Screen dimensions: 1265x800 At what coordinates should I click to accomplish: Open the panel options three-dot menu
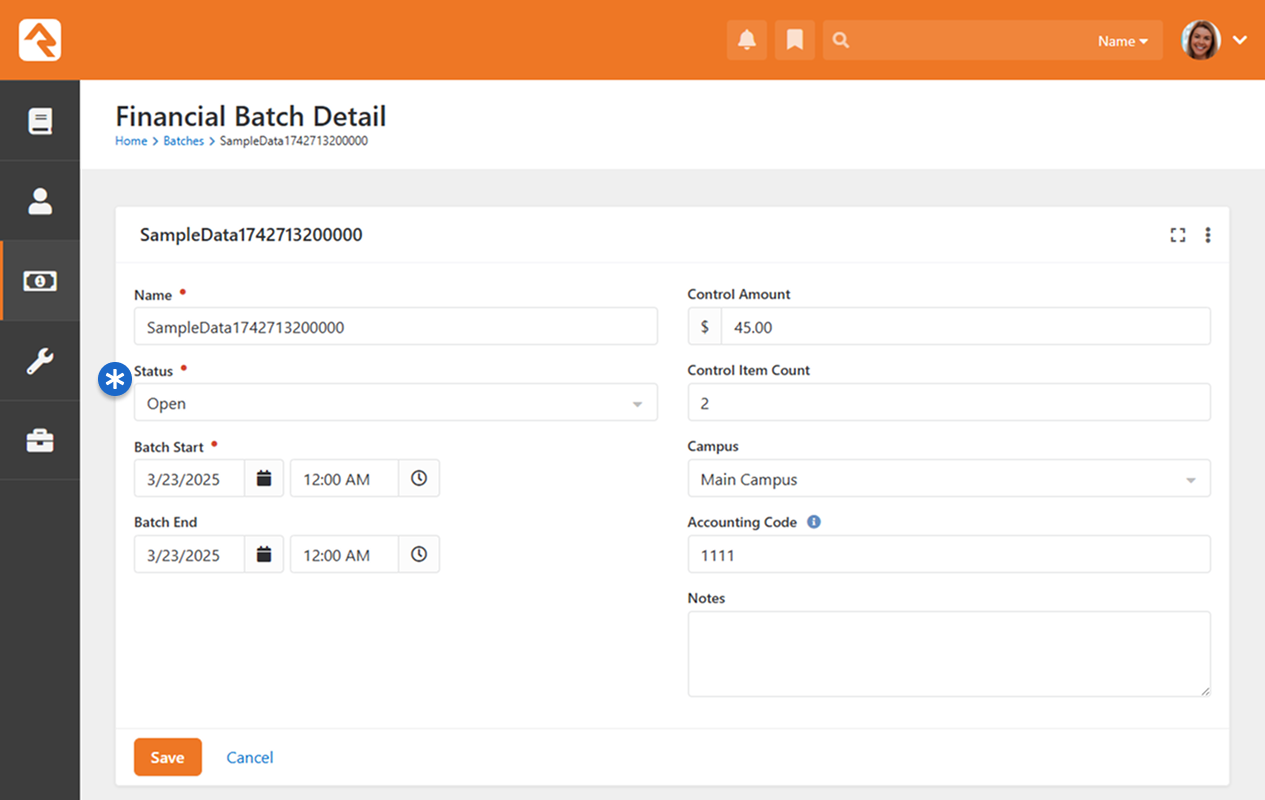coord(1208,235)
